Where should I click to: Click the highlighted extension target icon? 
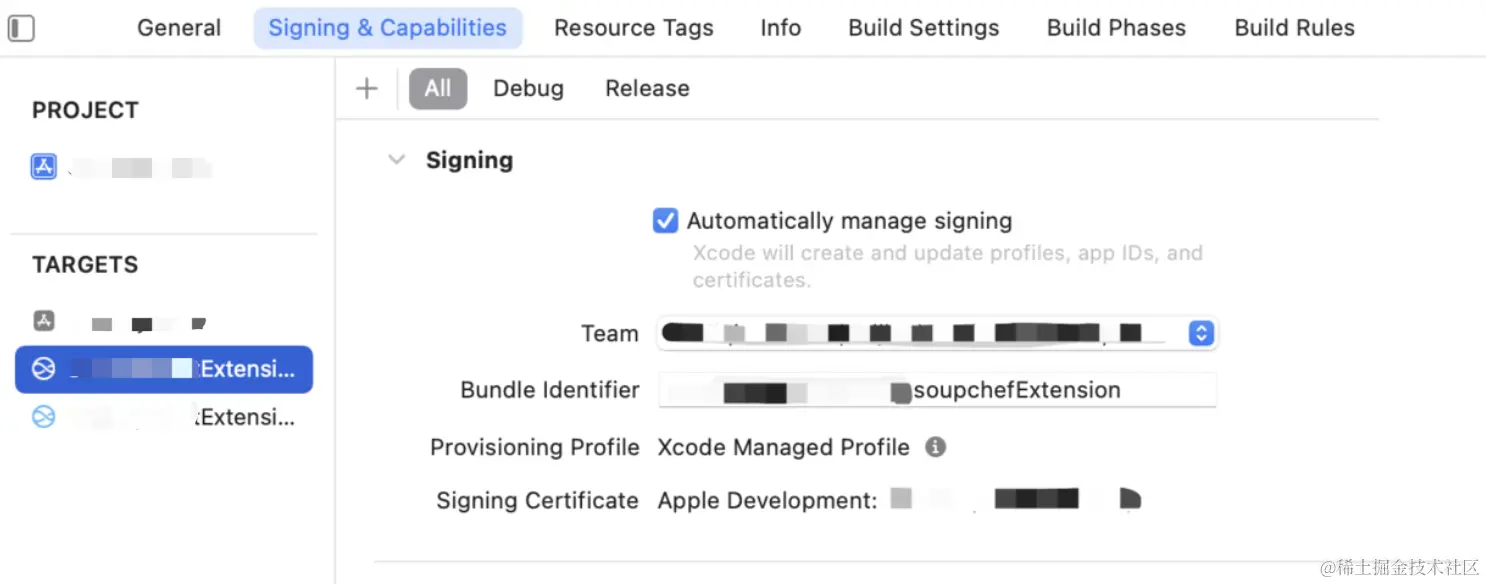(43, 369)
